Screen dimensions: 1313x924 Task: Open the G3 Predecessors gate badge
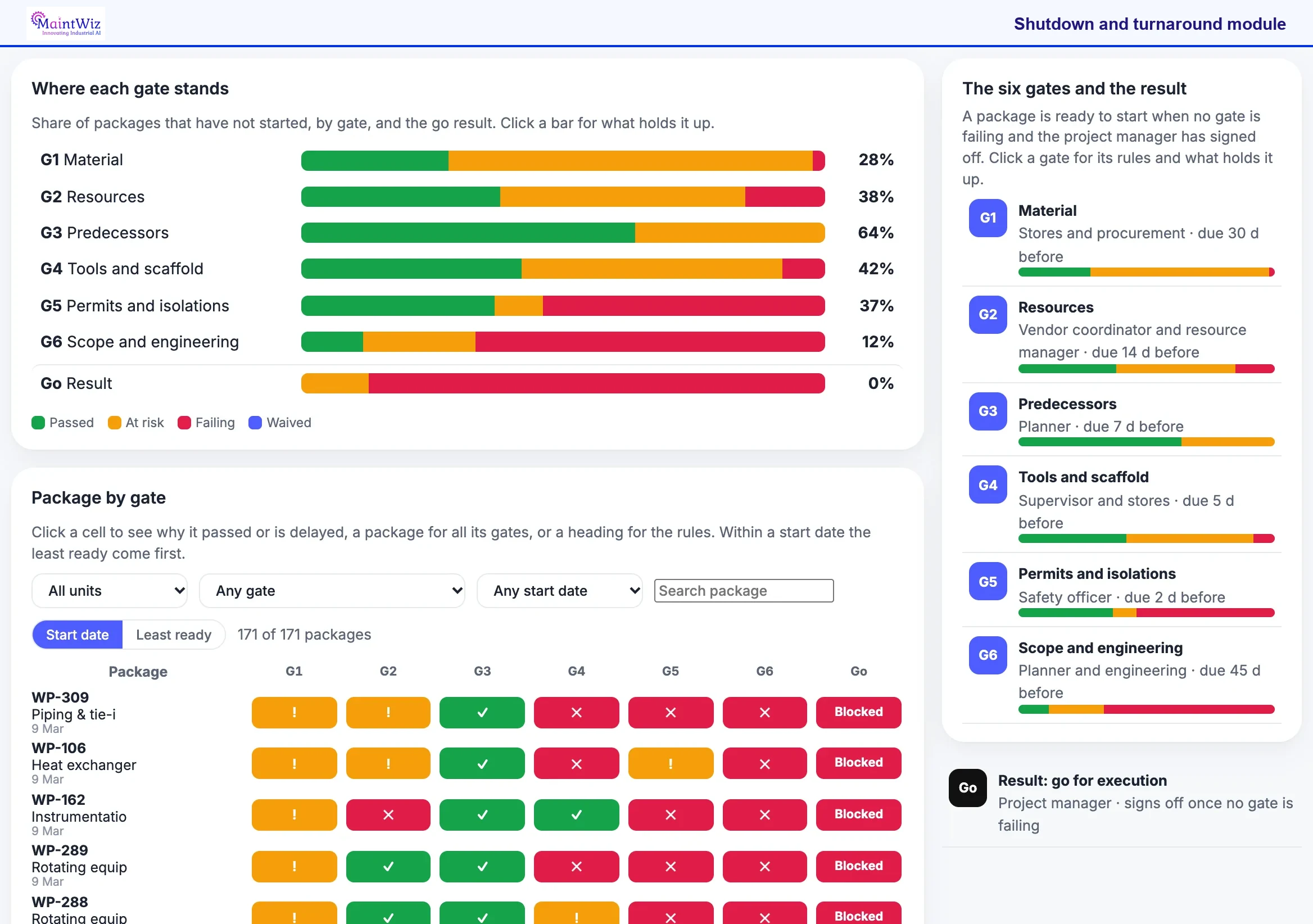click(x=988, y=411)
